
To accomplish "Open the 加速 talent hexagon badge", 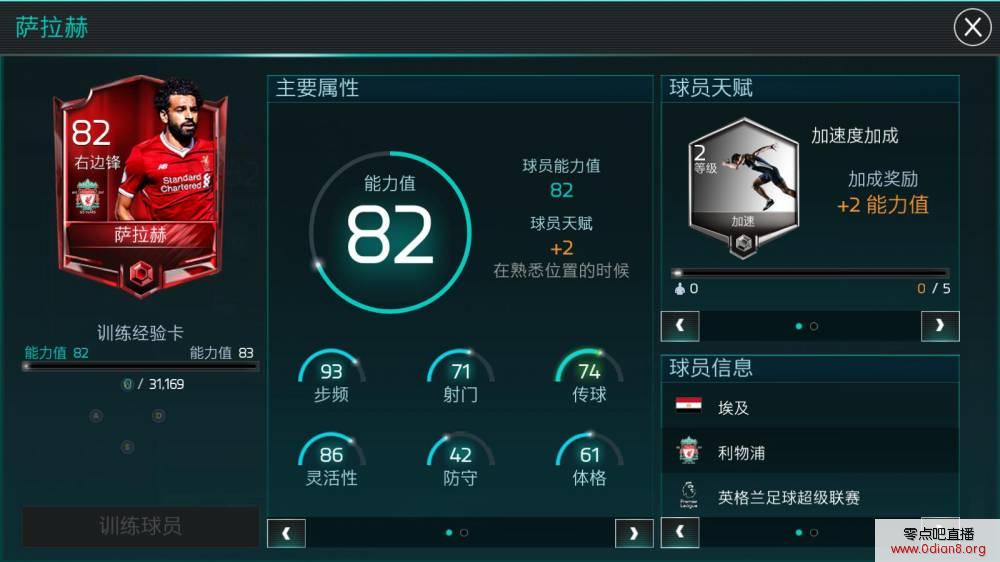I will (x=743, y=187).
